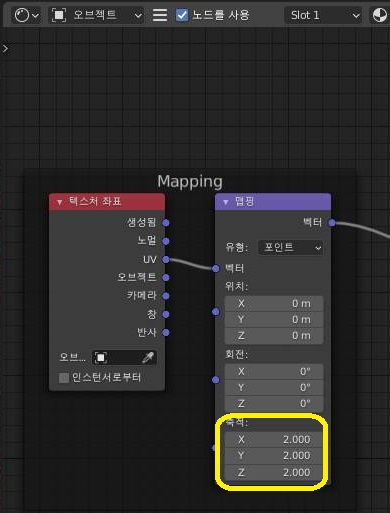Open the hamburger menu in header
Viewport: 390px width, 513px height.
pos(160,15)
